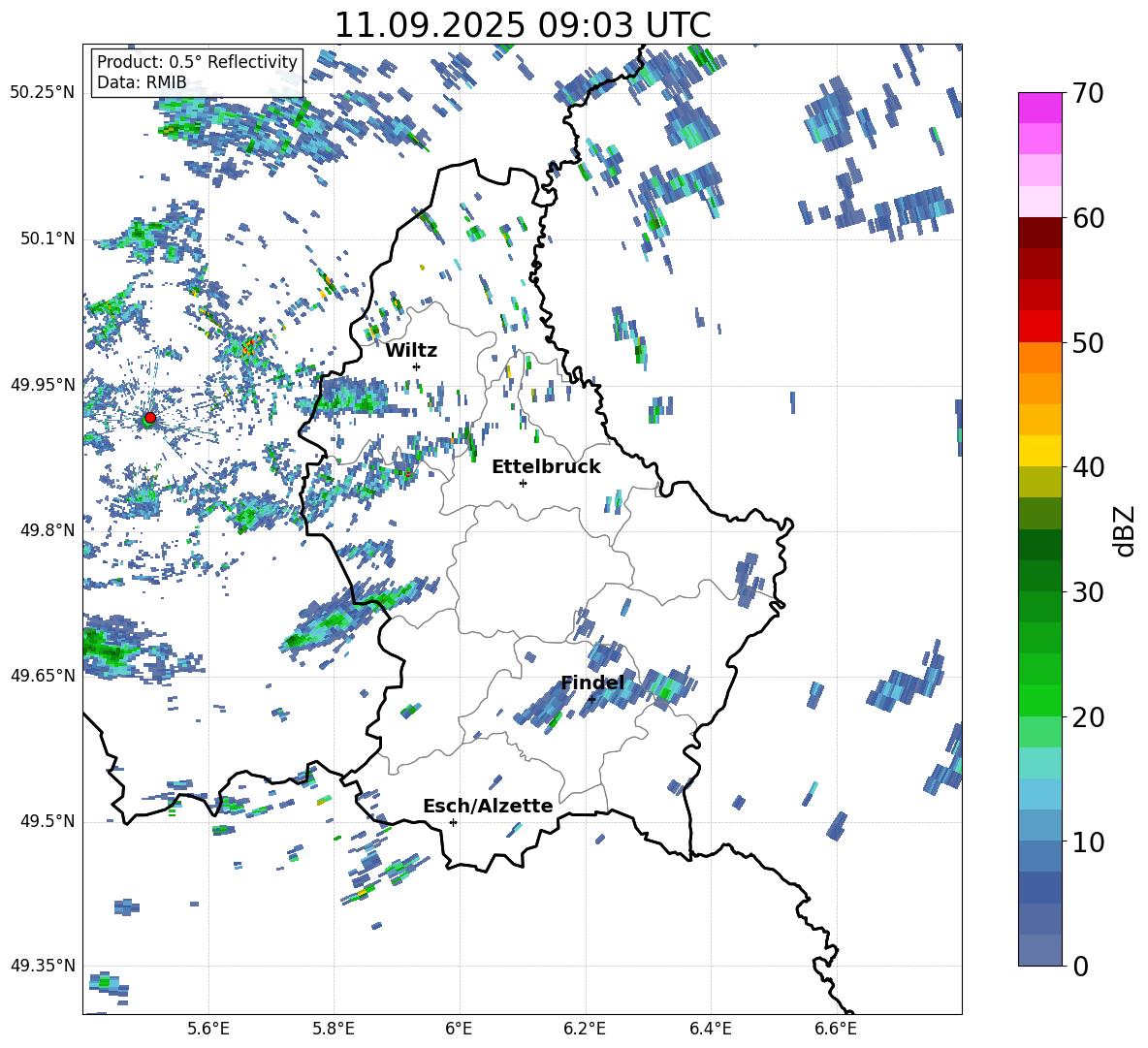Click the 6.4°E longitude label
The image size is (1148, 1048).
(711, 1030)
